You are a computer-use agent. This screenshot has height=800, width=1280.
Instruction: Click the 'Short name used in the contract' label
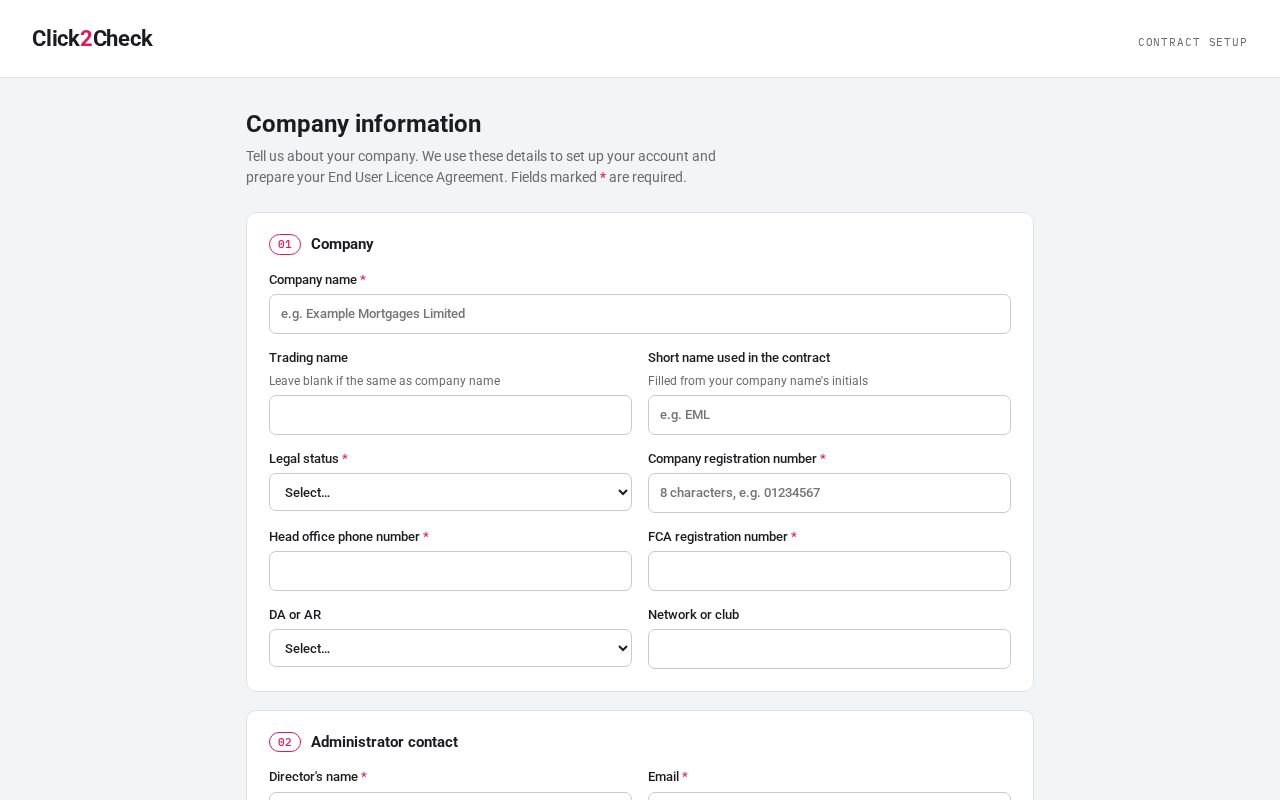click(x=739, y=358)
